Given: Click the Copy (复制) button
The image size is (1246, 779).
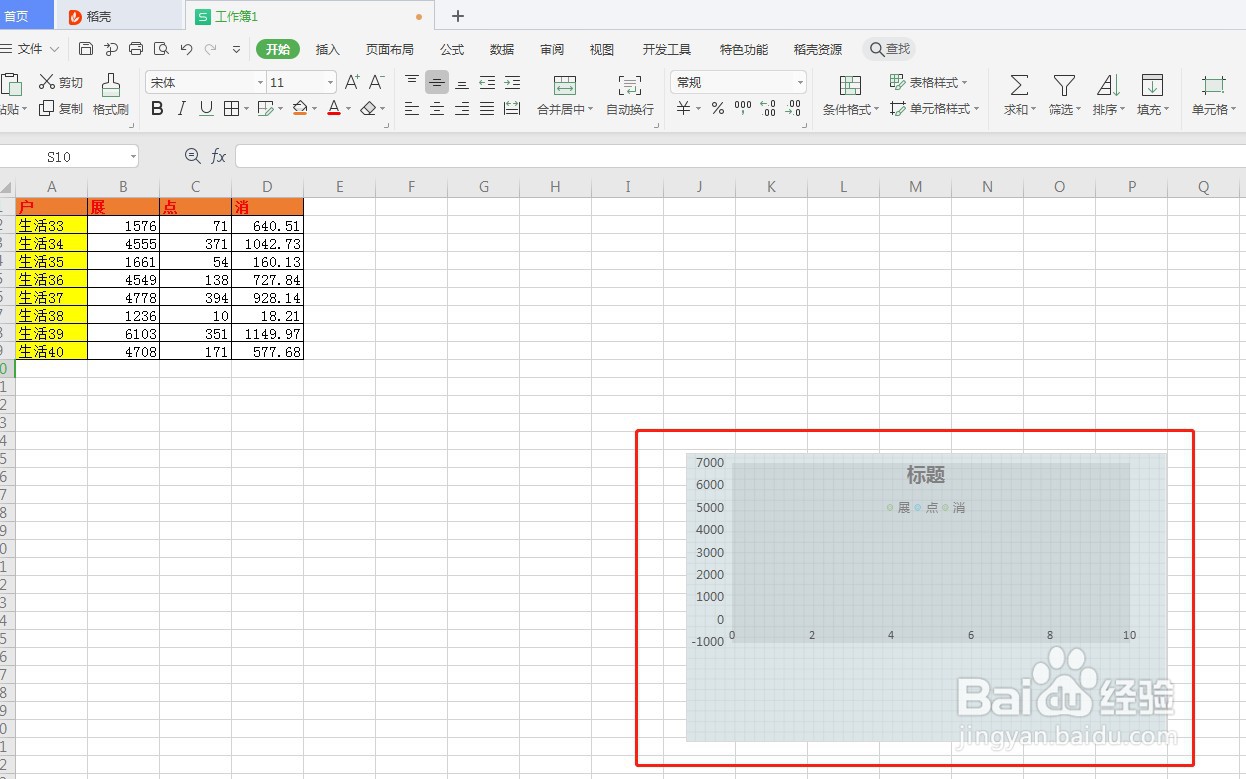Looking at the screenshot, I should pyautogui.click(x=60, y=108).
